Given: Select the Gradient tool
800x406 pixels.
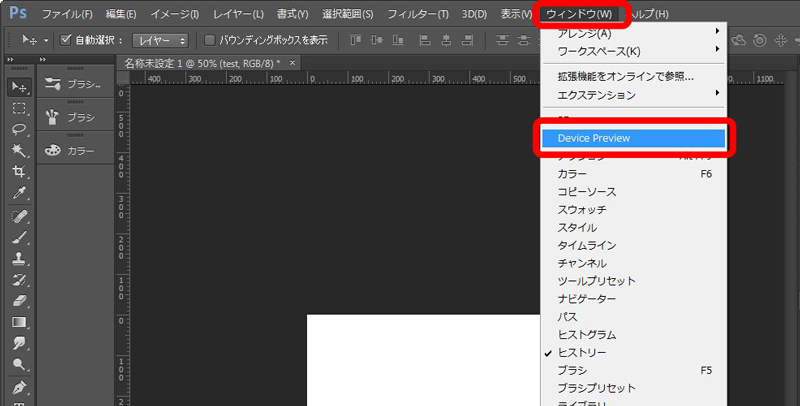Looking at the screenshot, I should click(19, 322).
